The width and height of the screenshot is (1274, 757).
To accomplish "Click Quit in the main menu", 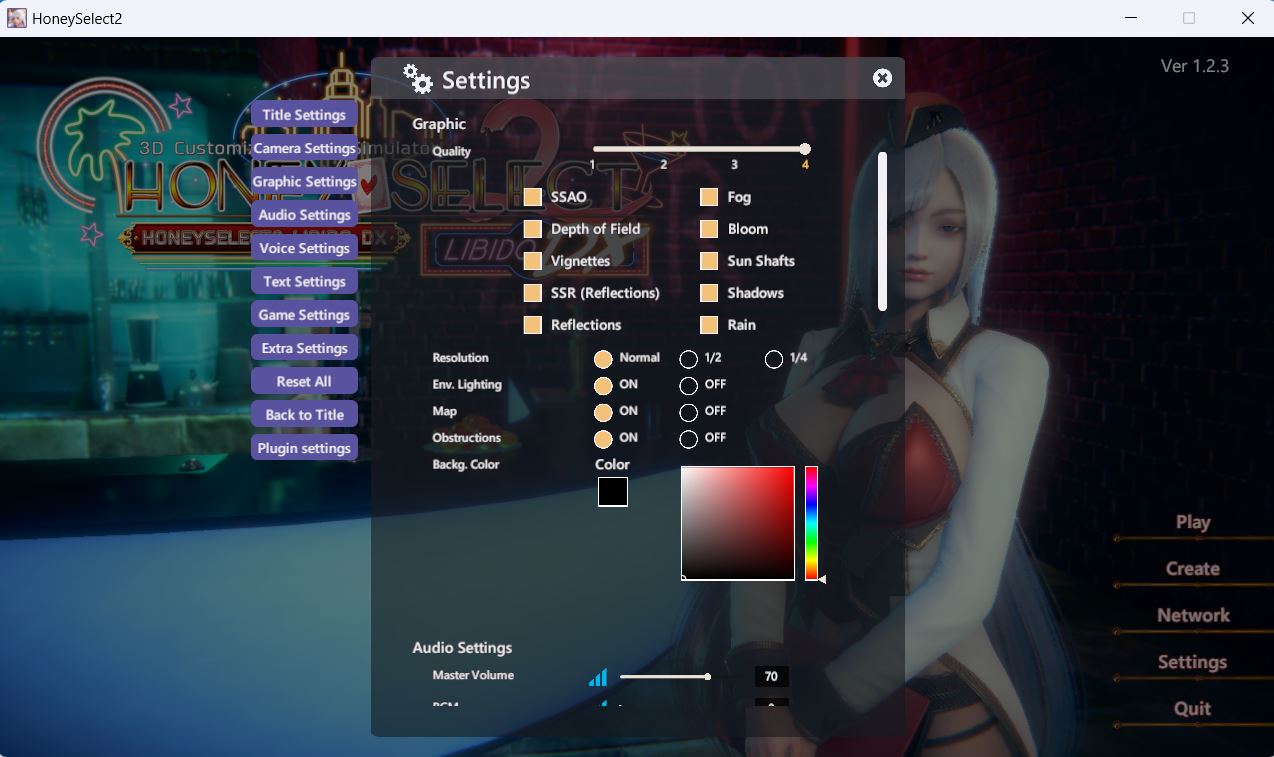I will pos(1193,708).
